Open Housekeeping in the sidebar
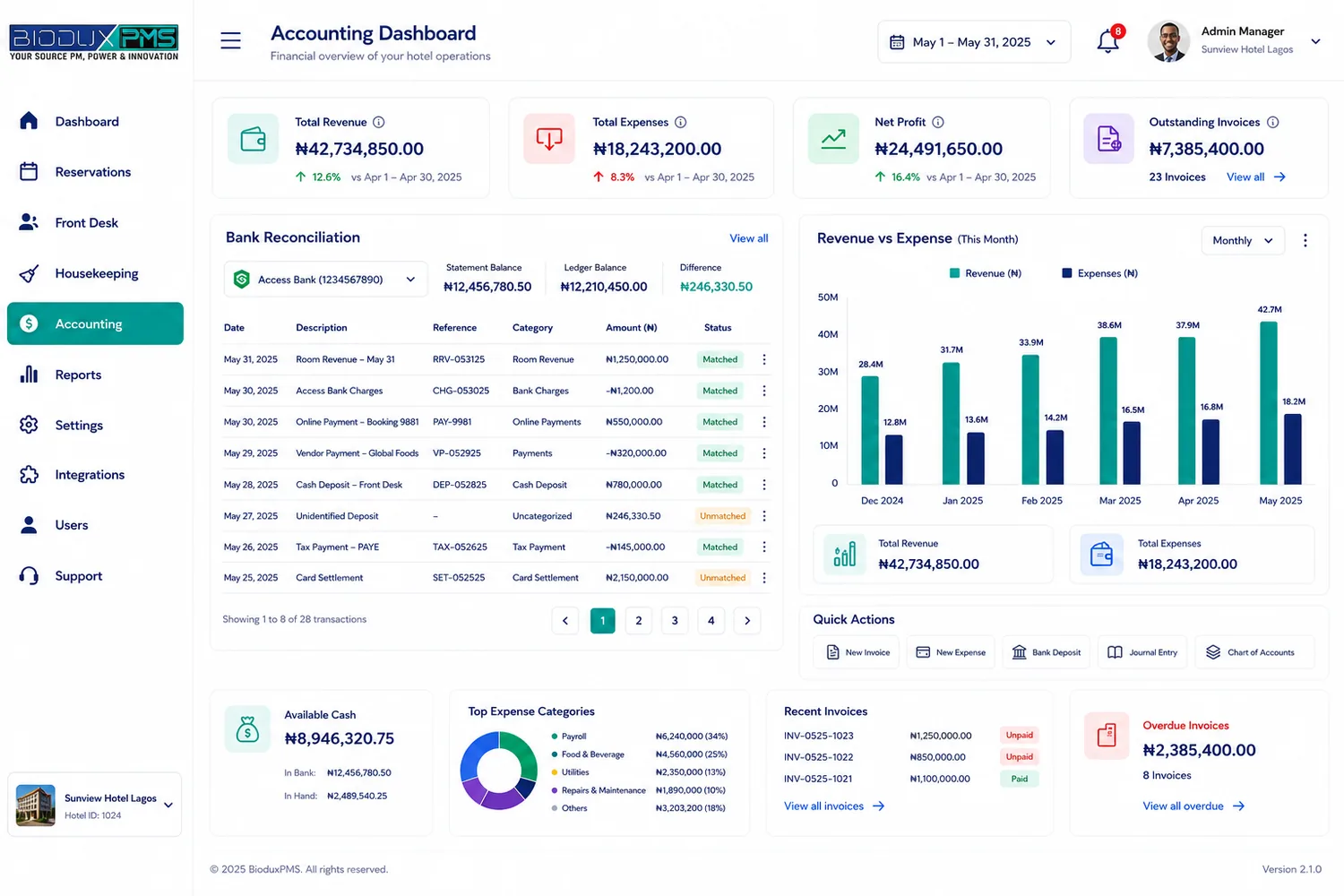This screenshot has width=1344, height=896. coord(95,273)
